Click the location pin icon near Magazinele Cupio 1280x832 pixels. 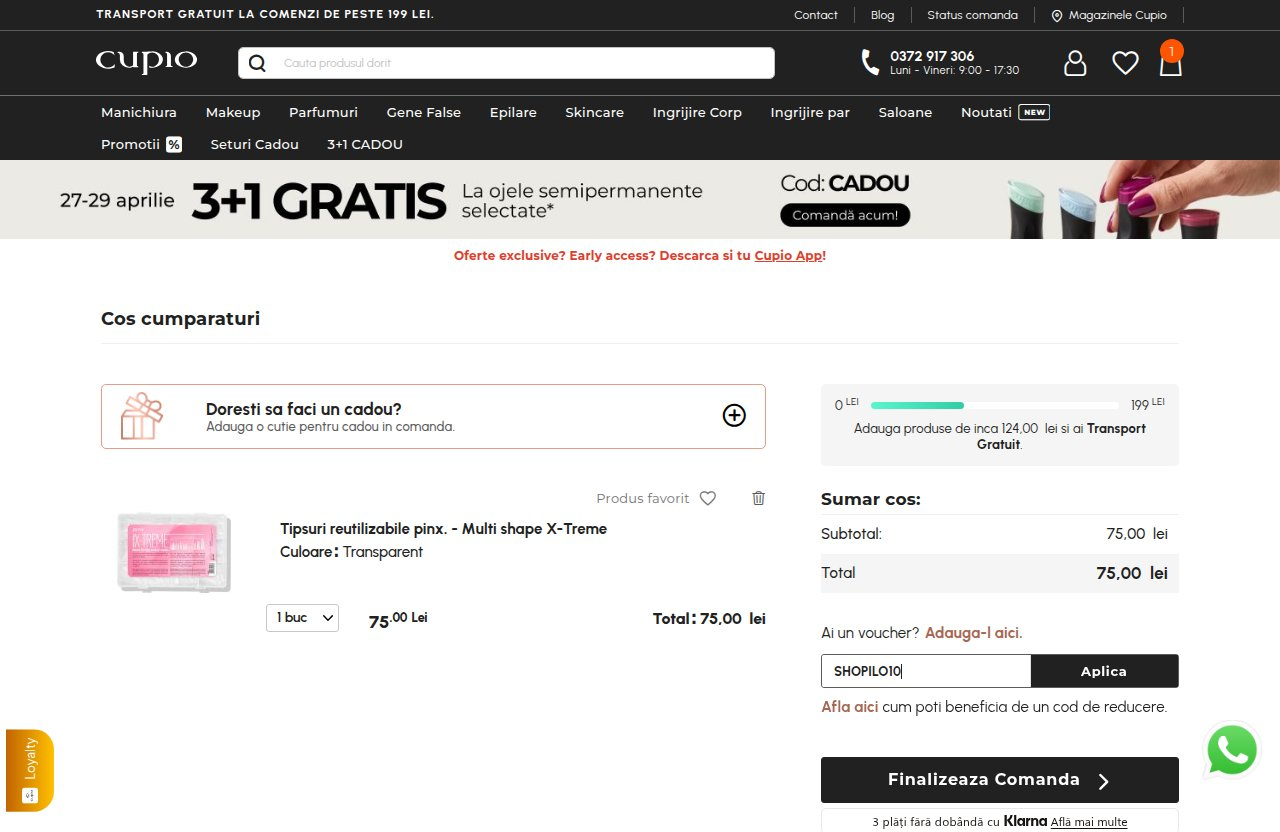tap(1057, 15)
